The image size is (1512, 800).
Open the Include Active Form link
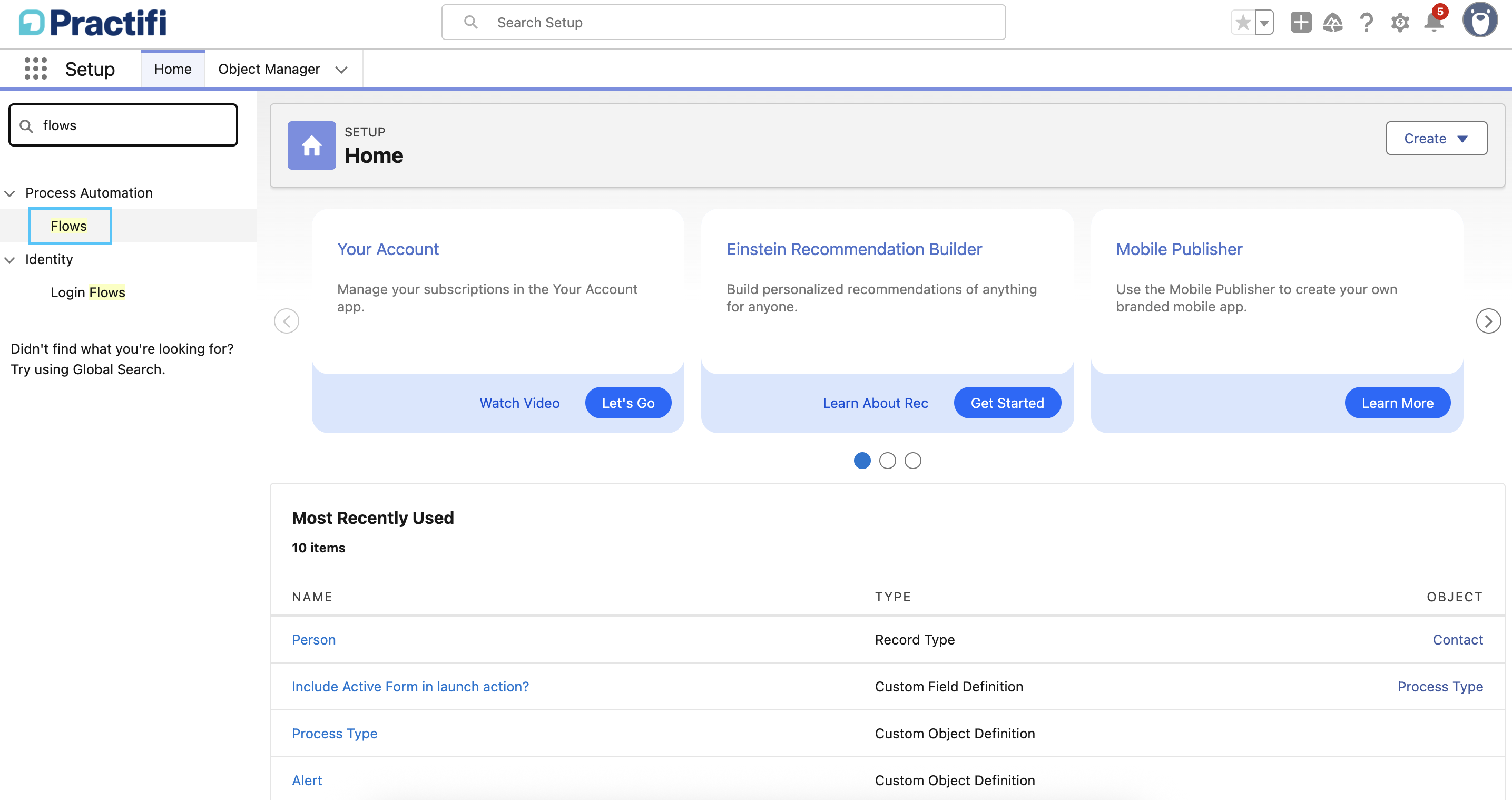[x=410, y=686]
